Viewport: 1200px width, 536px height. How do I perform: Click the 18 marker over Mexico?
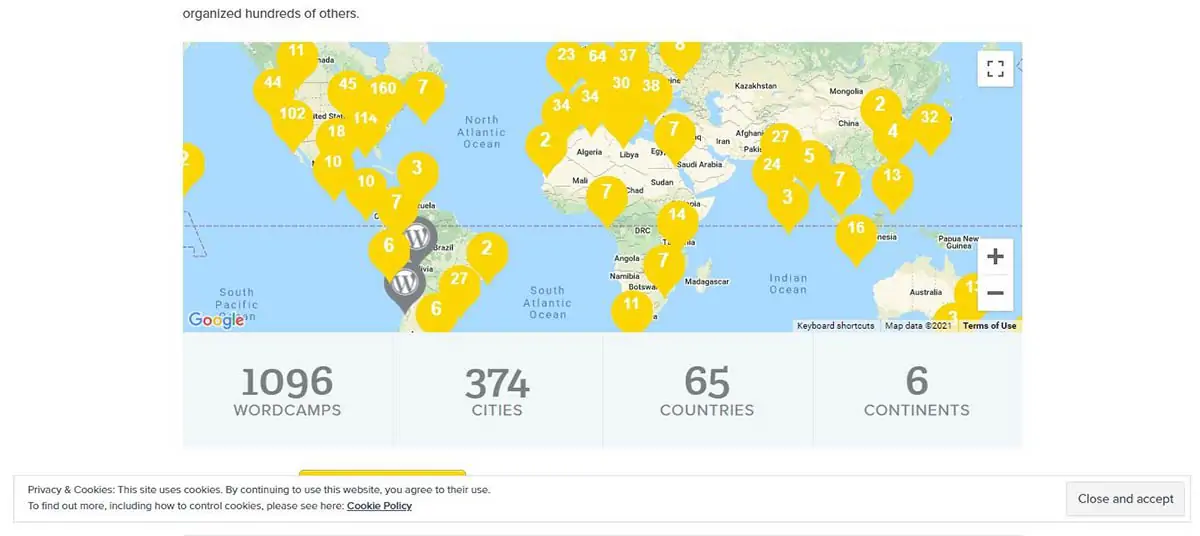[337, 133]
